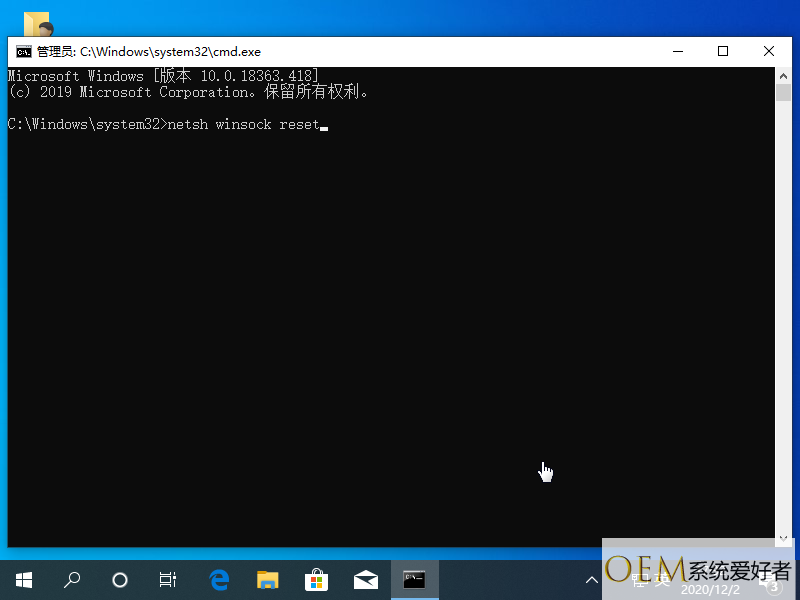Screen dimensions: 800x600
Task: Open File Explorer from the taskbar
Action: (267, 579)
